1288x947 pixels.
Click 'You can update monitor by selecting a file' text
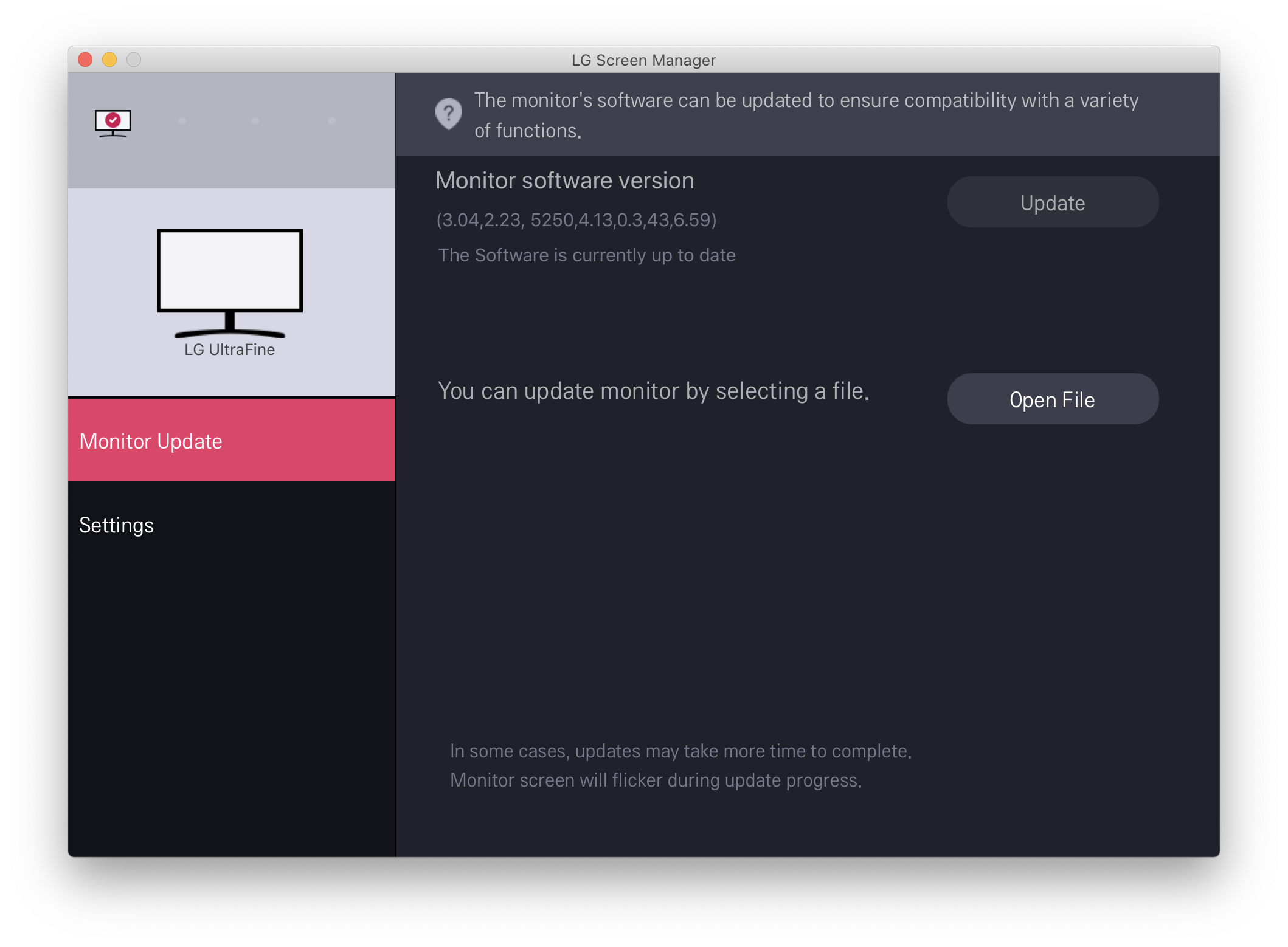(x=653, y=391)
